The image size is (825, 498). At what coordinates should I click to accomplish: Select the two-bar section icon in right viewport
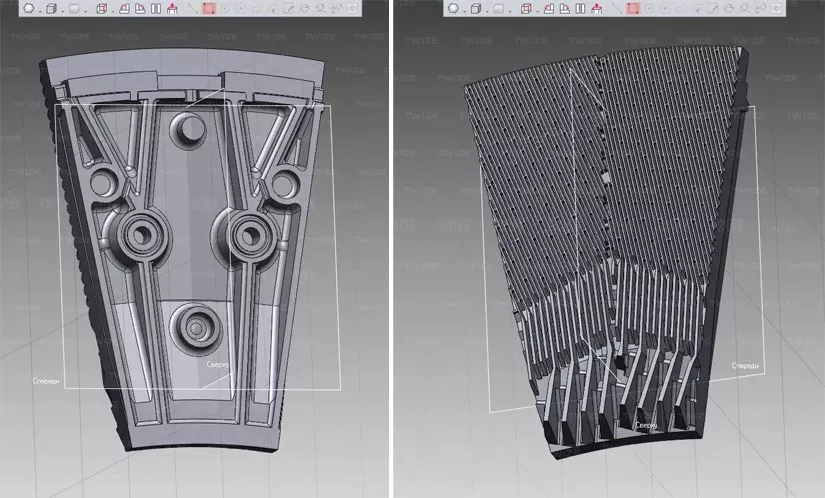coord(580,8)
